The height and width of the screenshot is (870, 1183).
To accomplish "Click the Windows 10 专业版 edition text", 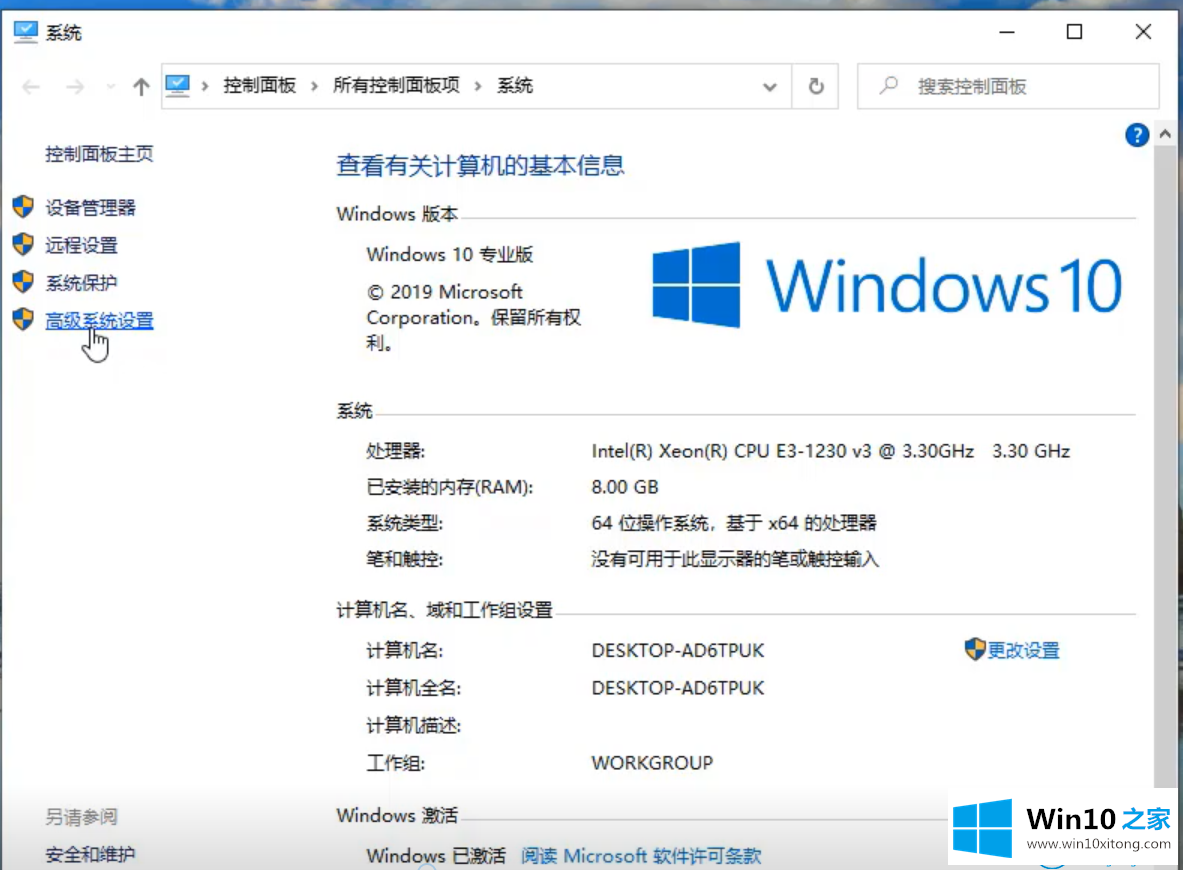I will [450, 254].
